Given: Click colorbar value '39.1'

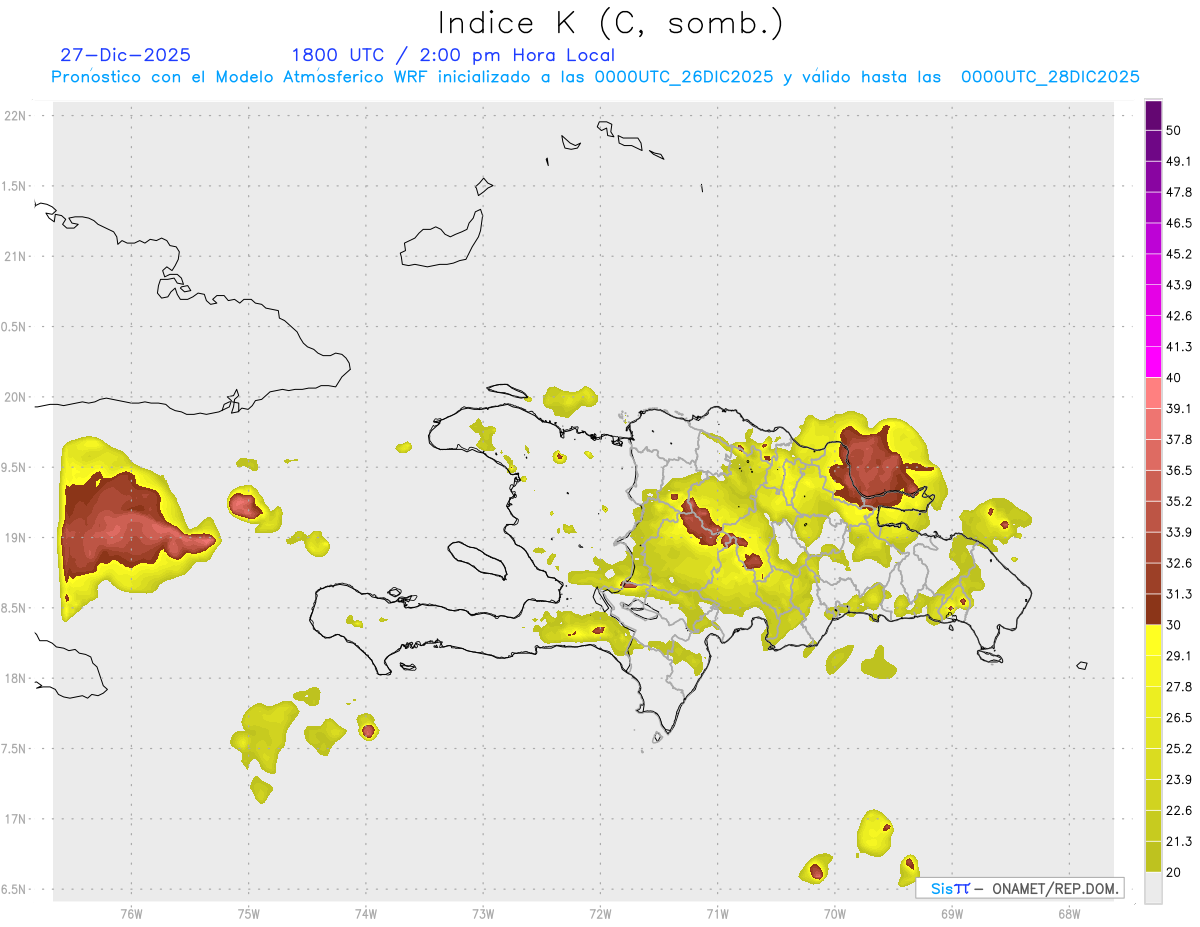Looking at the screenshot, I should [1179, 408].
